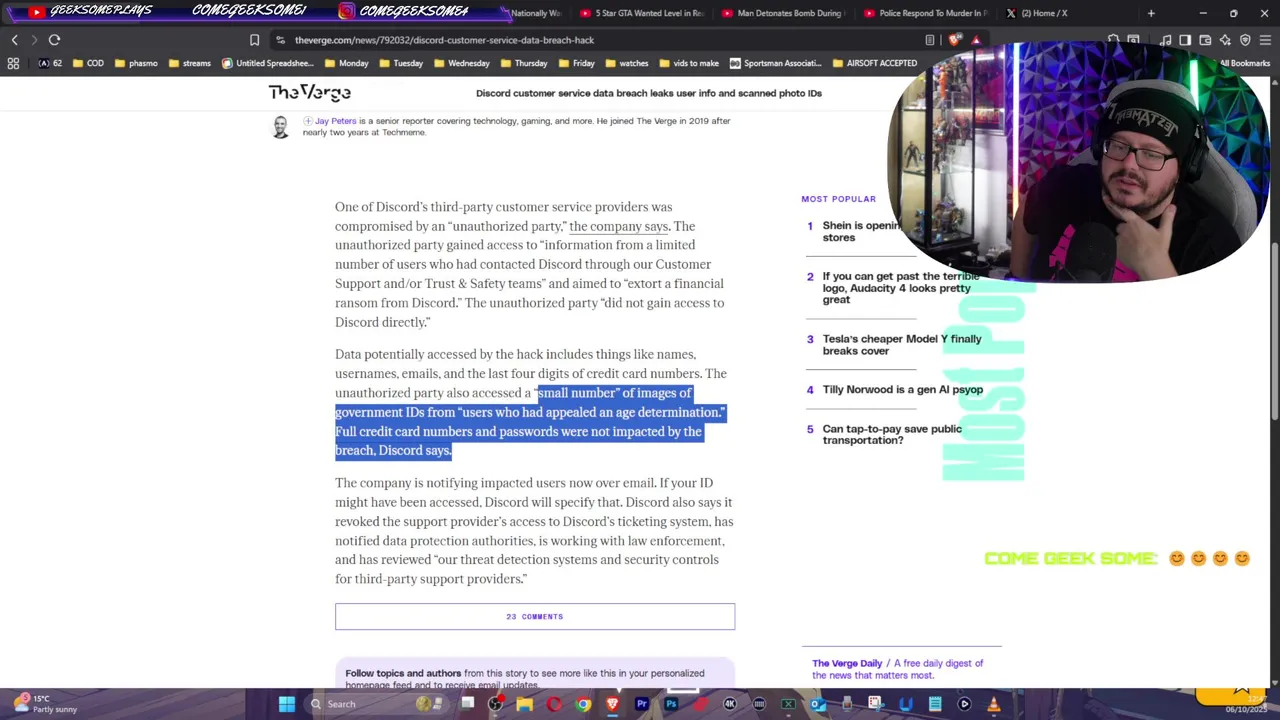The image size is (1280, 720).
Task: Click the follow plus icon beside Jay Peters
Action: click(x=308, y=121)
